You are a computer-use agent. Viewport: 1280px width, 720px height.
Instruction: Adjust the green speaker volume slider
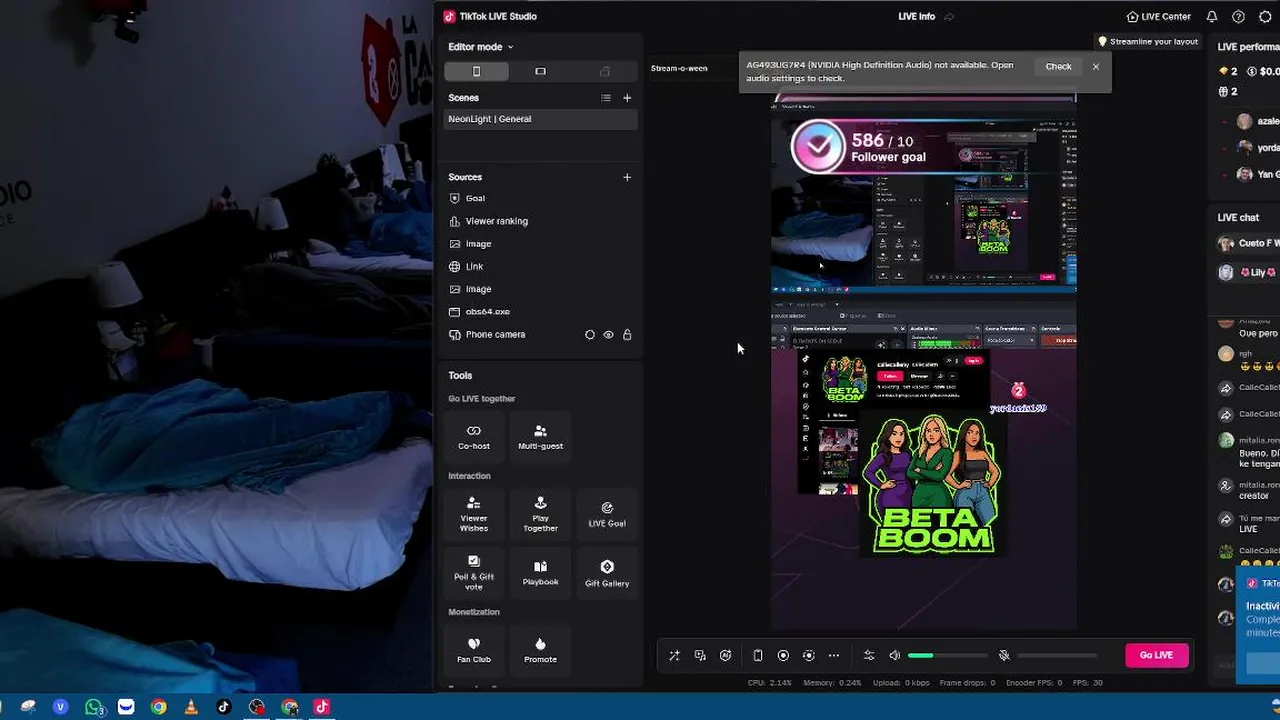point(947,656)
